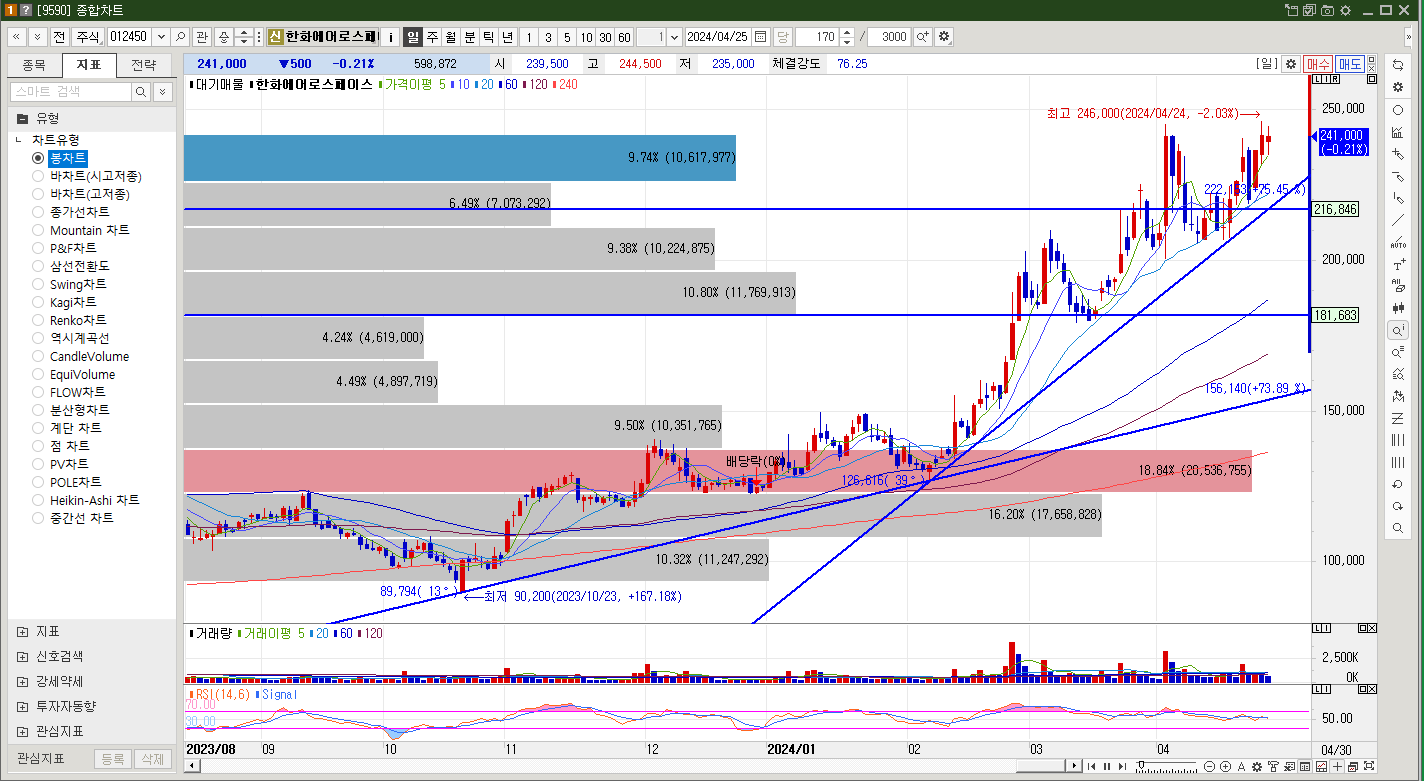Open the right toolbar settings gear
The image size is (1424, 781).
pyautogui.click(x=1398, y=87)
